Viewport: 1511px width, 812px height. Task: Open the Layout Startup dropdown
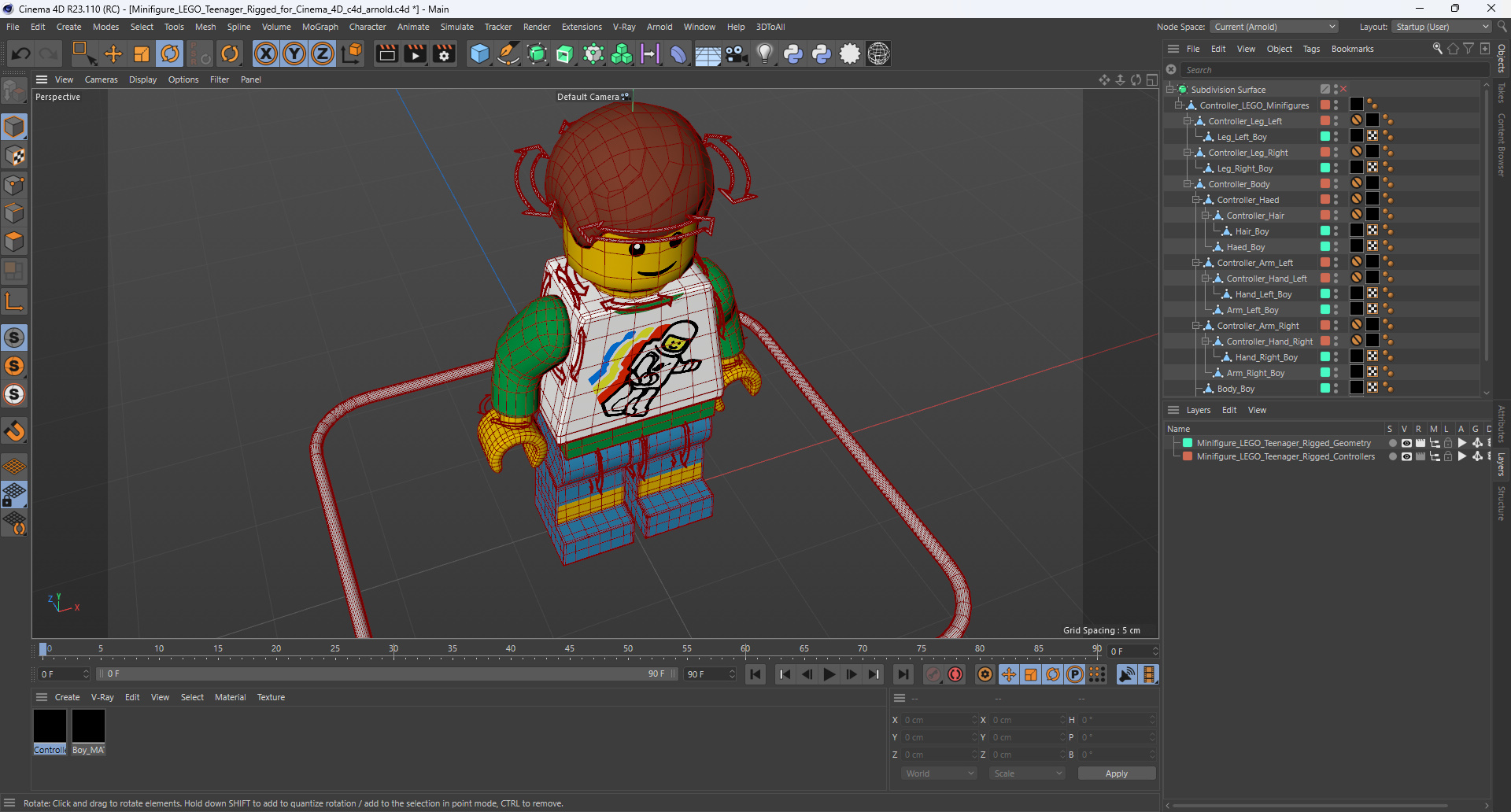point(1442,27)
